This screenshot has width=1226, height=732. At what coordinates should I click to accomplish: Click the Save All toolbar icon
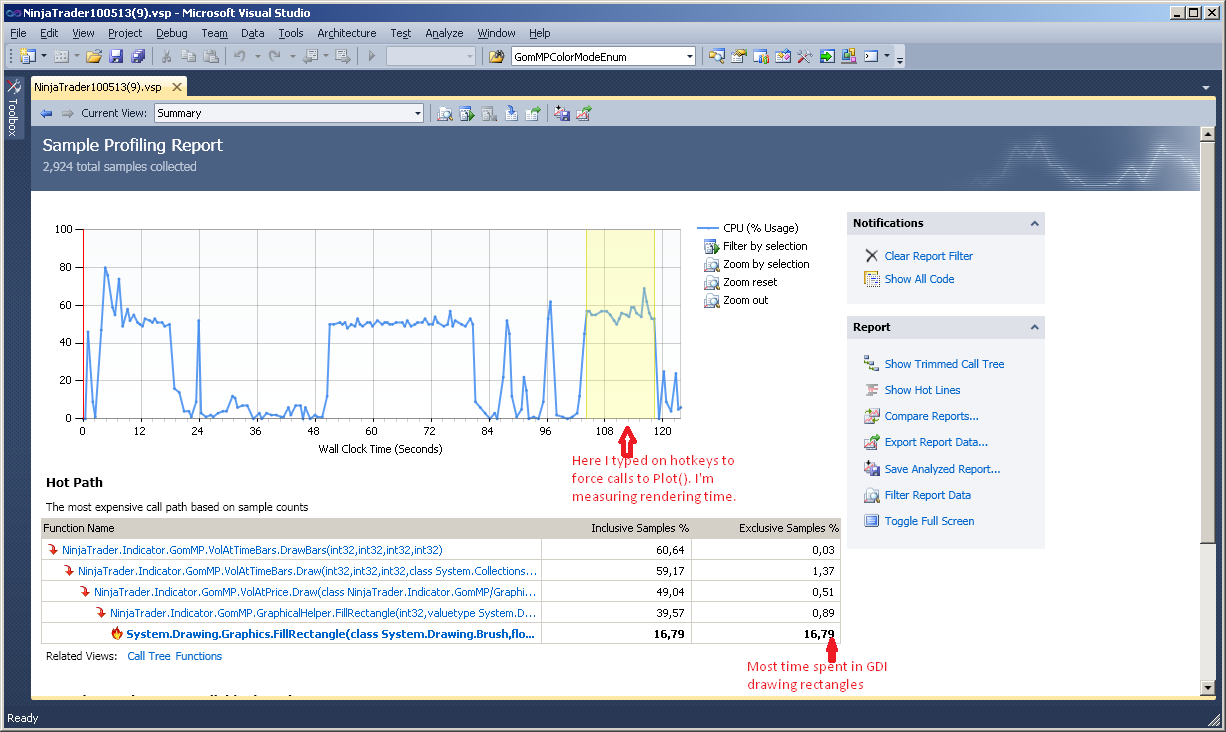tap(138, 57)
